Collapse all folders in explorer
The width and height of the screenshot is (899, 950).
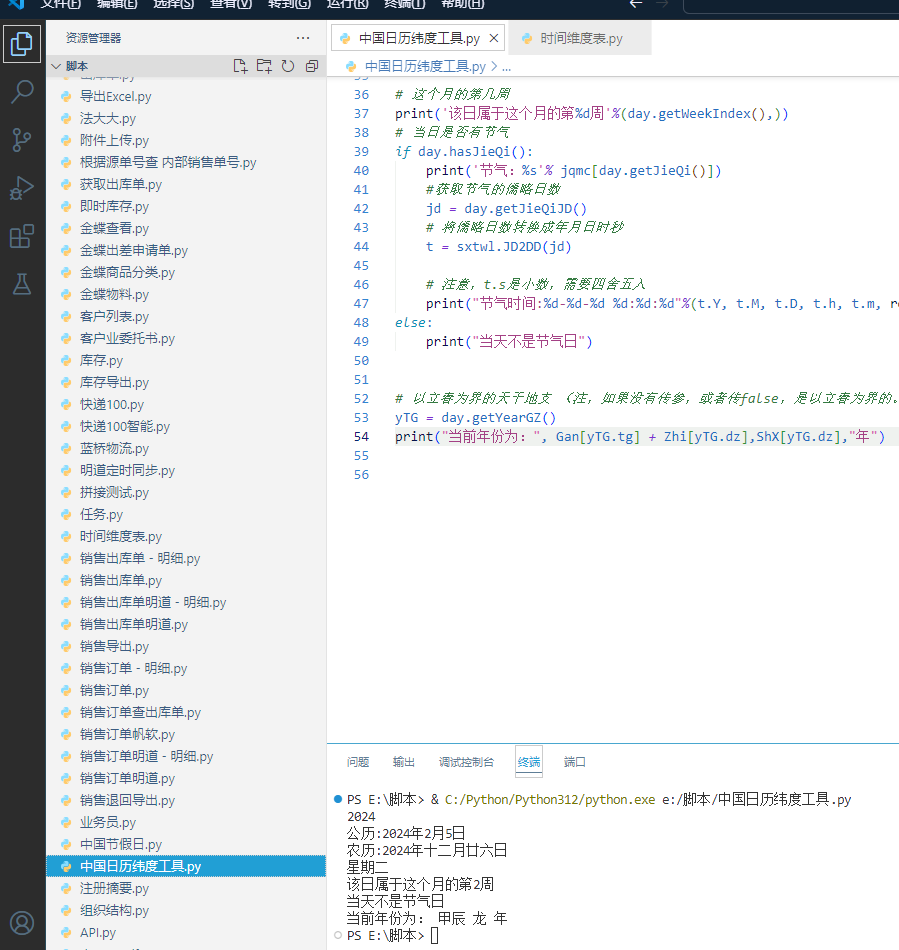click(312, 66)
